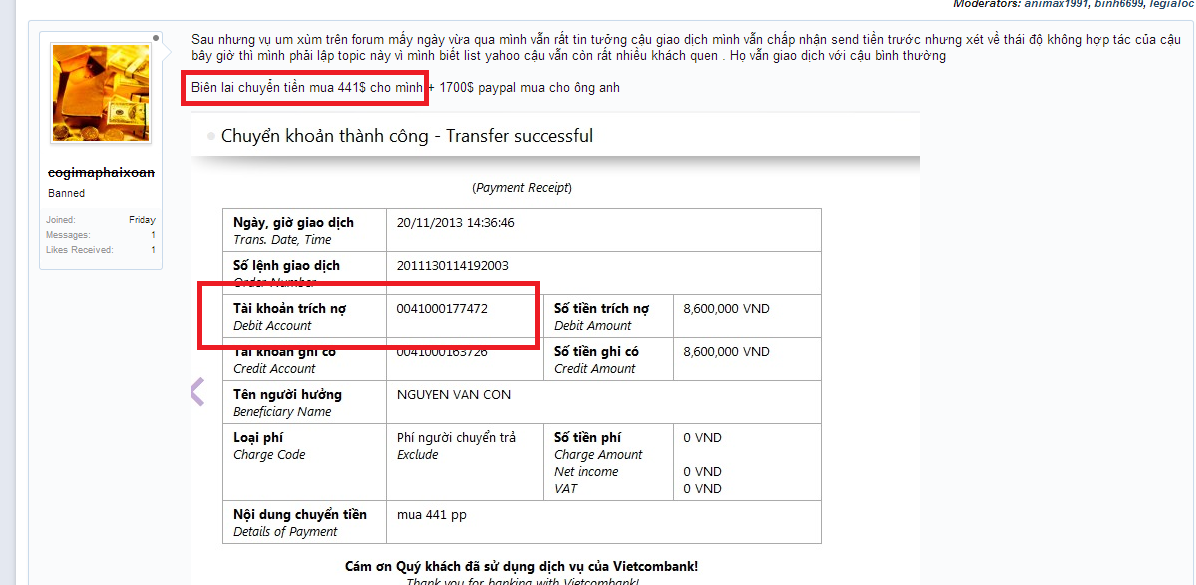Click the debit amount 8,600,000 VND
Viewport: 1196px width, 585px height.
click(x=727, y=308)
